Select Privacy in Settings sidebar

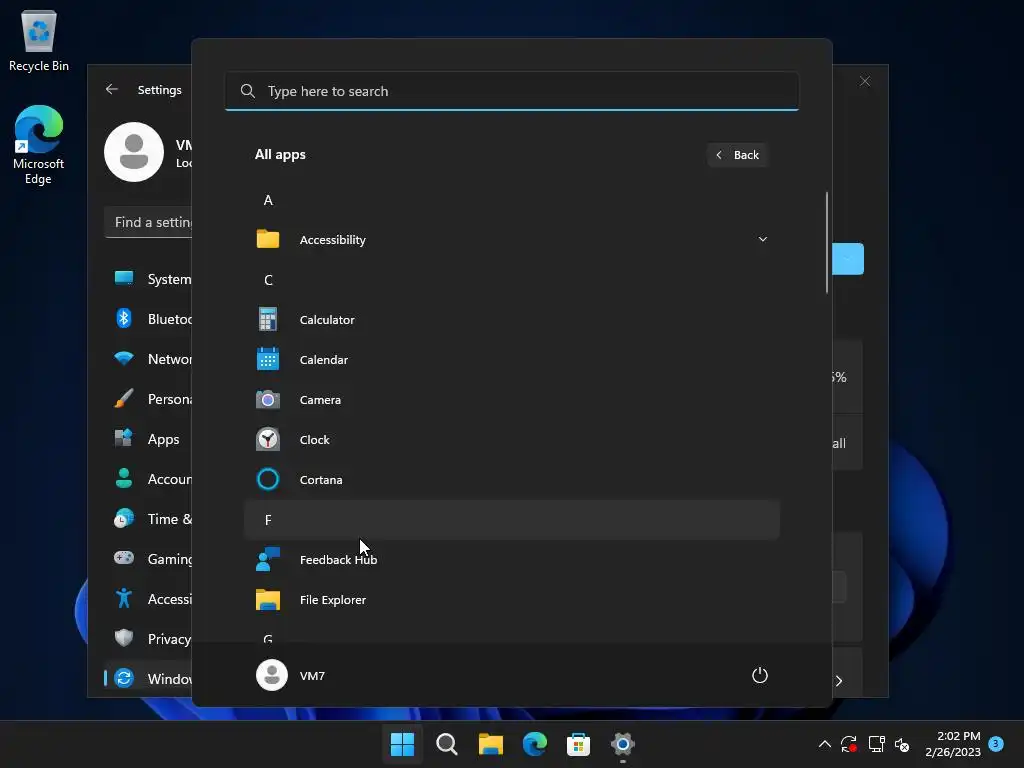[x=148, y=639]
